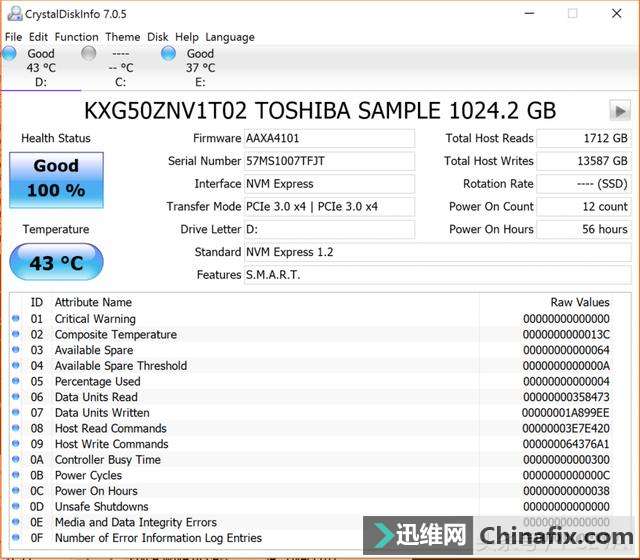Close the CrystalDiskInfo window
Screen dimensions: 640x560
point(617,13)
